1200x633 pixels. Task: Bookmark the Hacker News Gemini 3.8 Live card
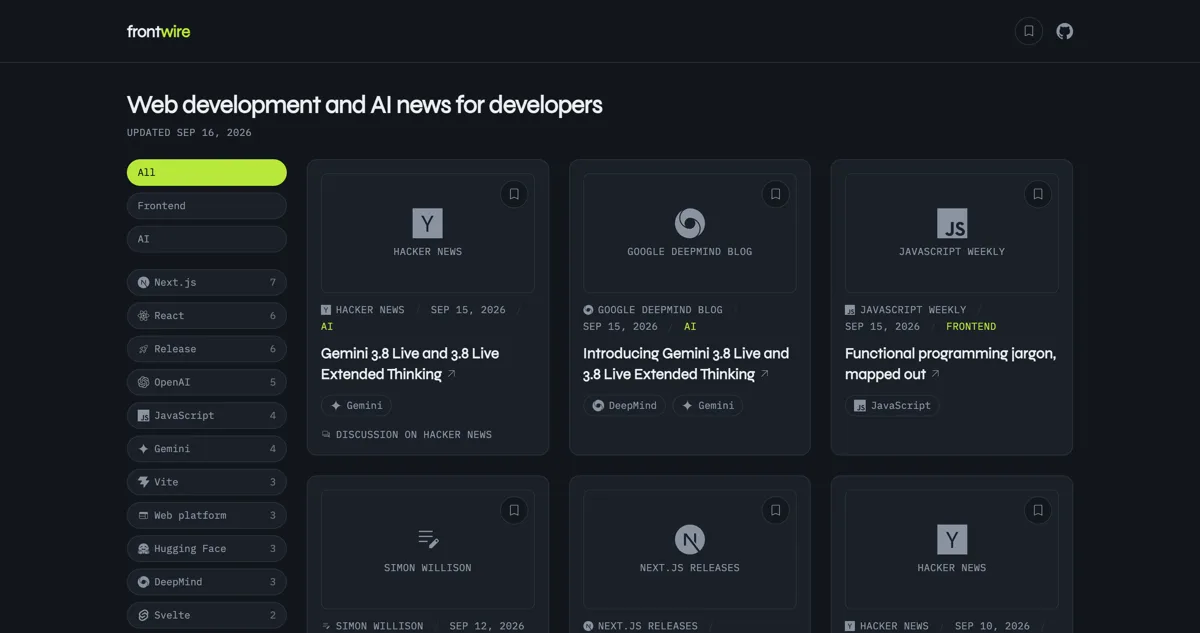[x=514, y=194]
